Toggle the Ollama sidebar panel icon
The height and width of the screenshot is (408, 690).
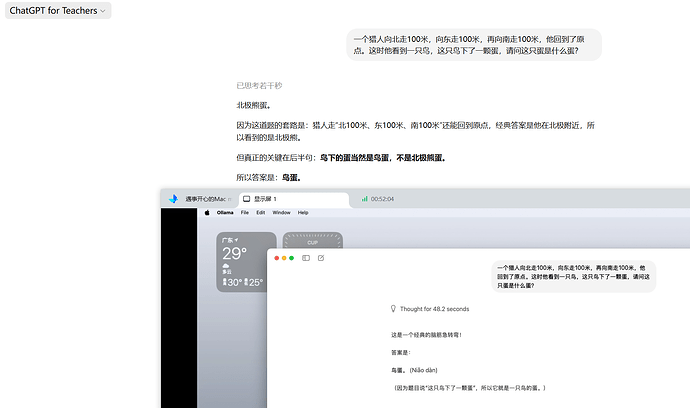[306, 258]
